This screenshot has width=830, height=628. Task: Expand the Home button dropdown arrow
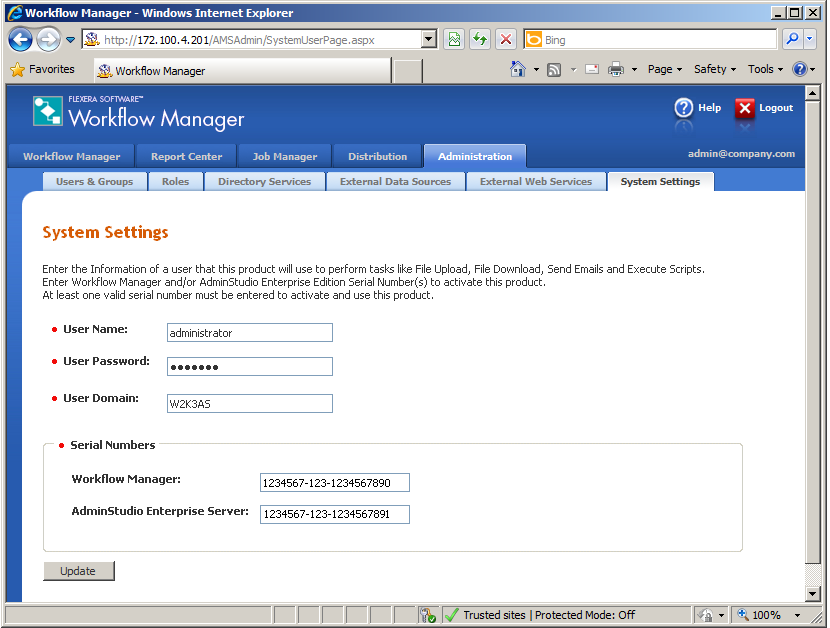(536, 69)
